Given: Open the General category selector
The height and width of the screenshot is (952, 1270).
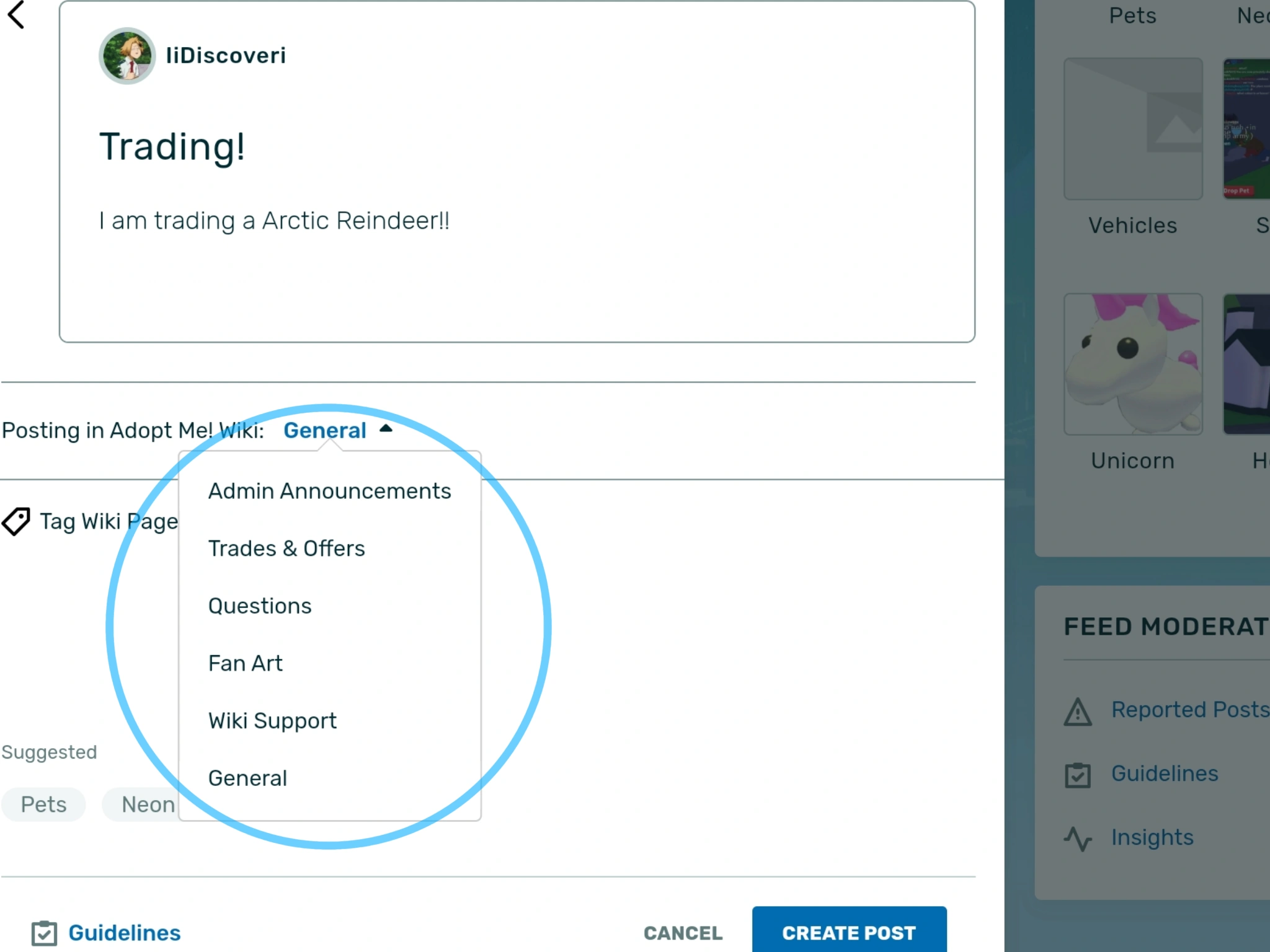Looking at the screenshot, I should (325, 430).
